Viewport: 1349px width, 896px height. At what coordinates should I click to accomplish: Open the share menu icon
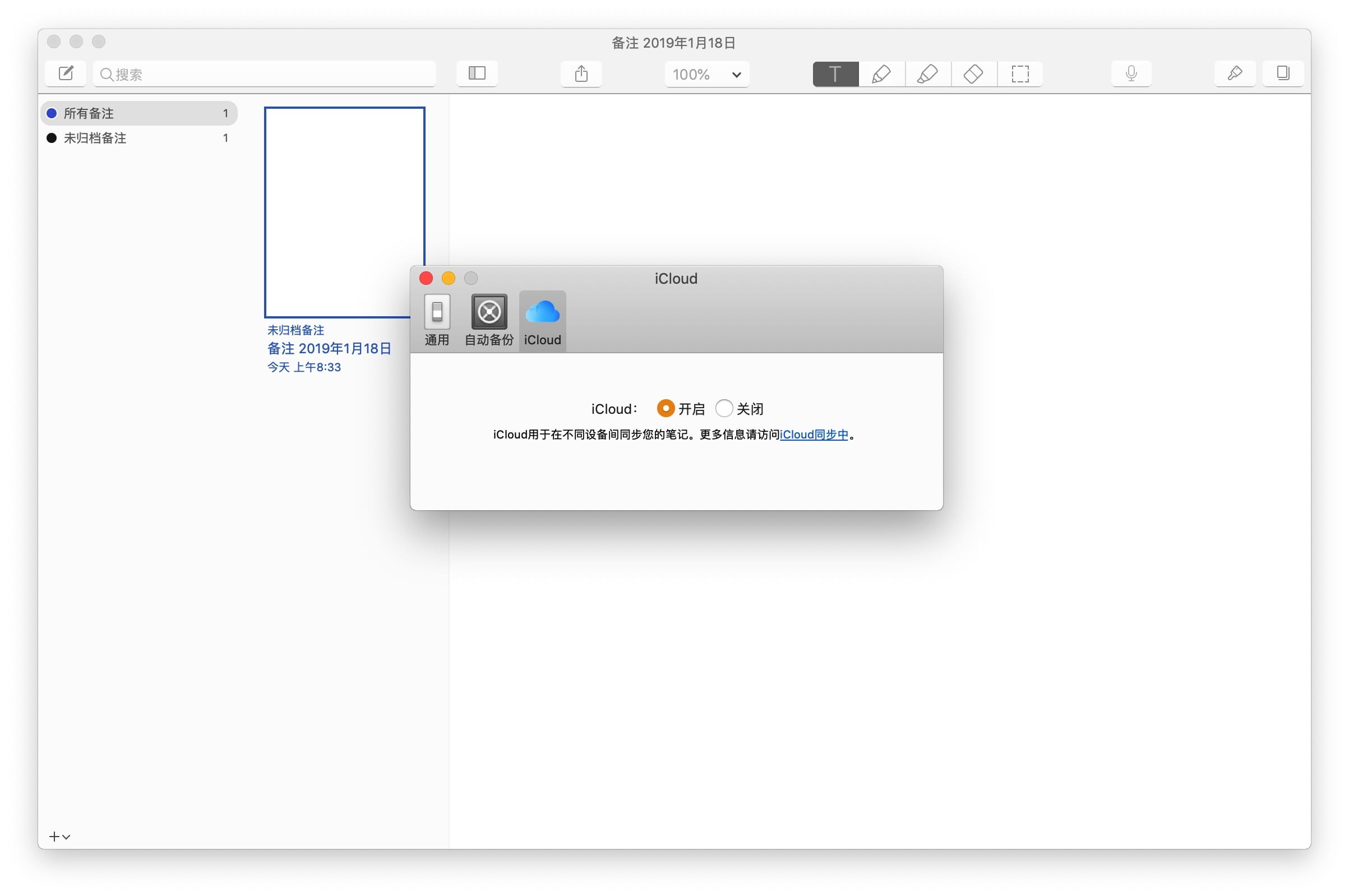(581, 73)
